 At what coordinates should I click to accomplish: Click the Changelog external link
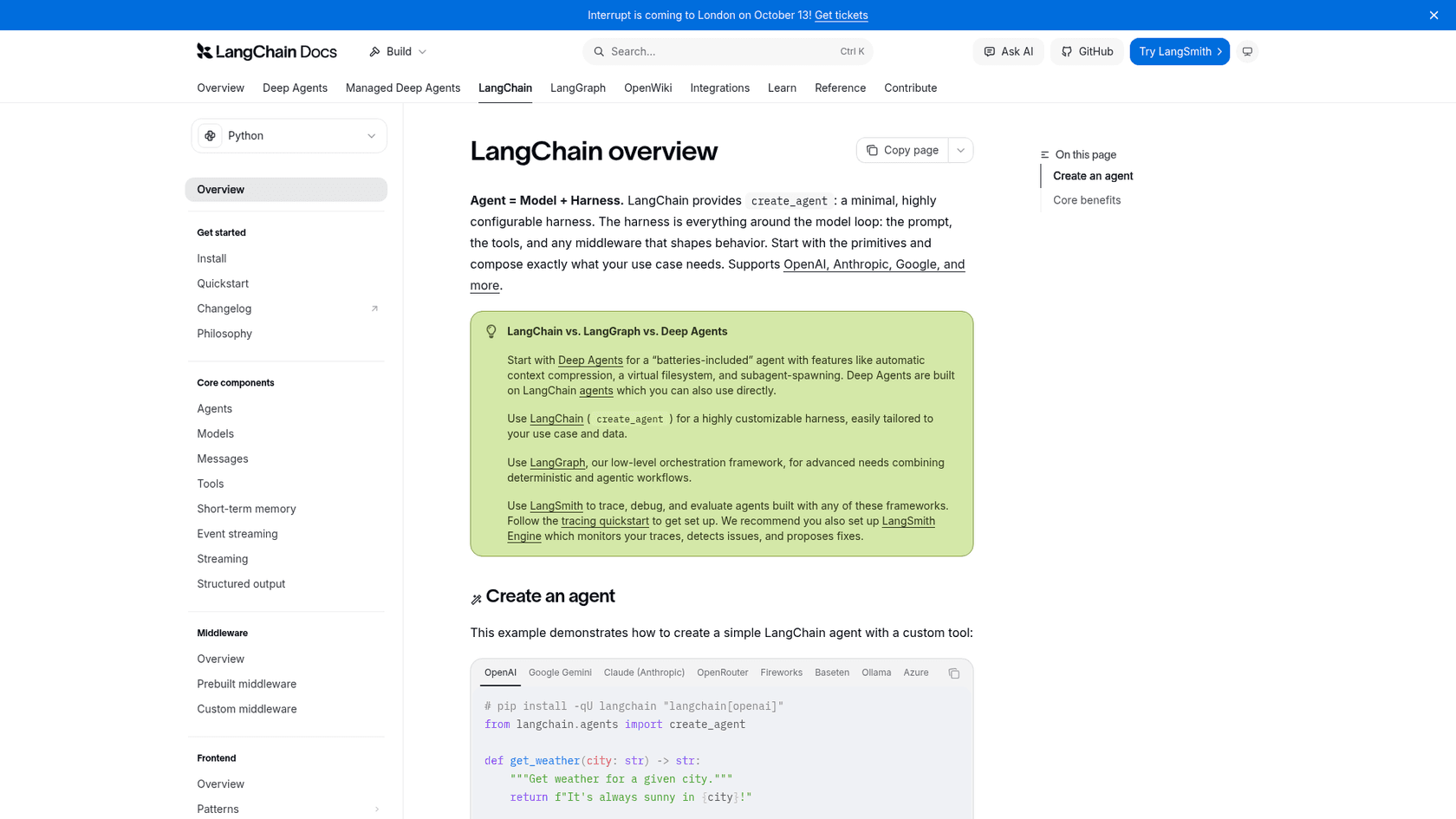click(288, 309)
